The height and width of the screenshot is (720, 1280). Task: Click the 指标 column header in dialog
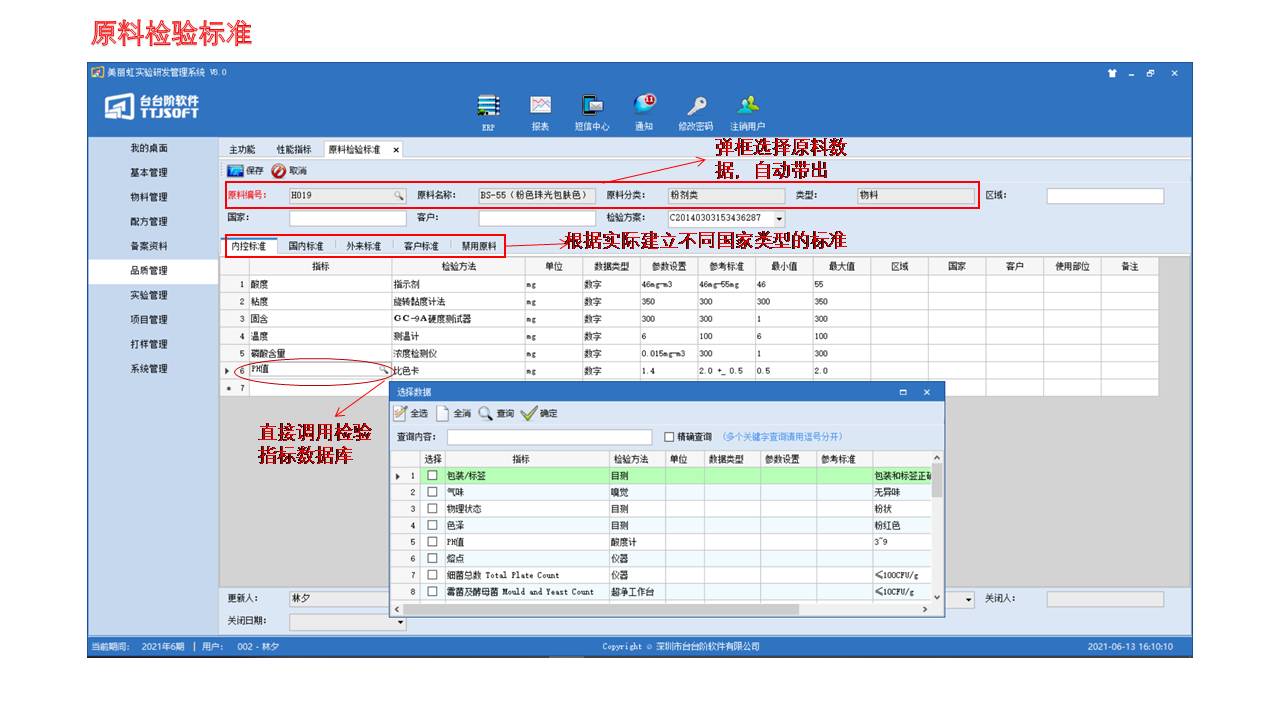coord(521,459)
